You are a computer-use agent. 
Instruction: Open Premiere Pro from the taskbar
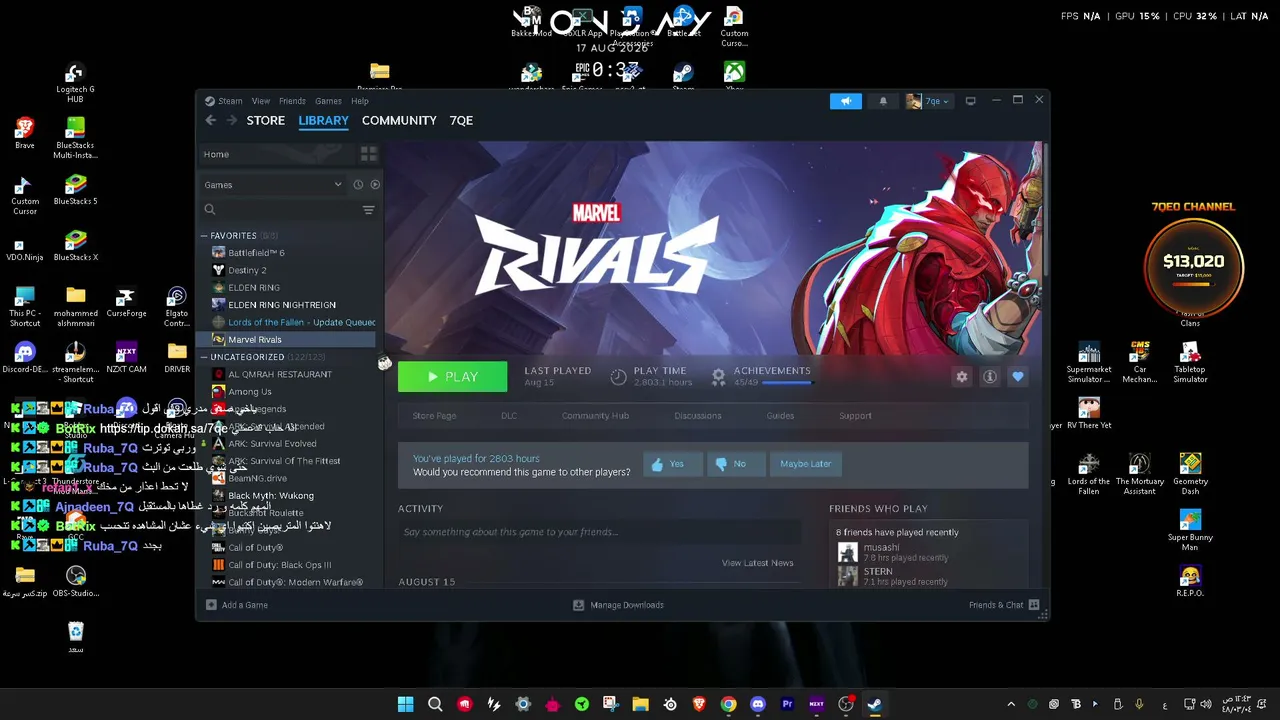pyautogui.click(x=787, y=704)
